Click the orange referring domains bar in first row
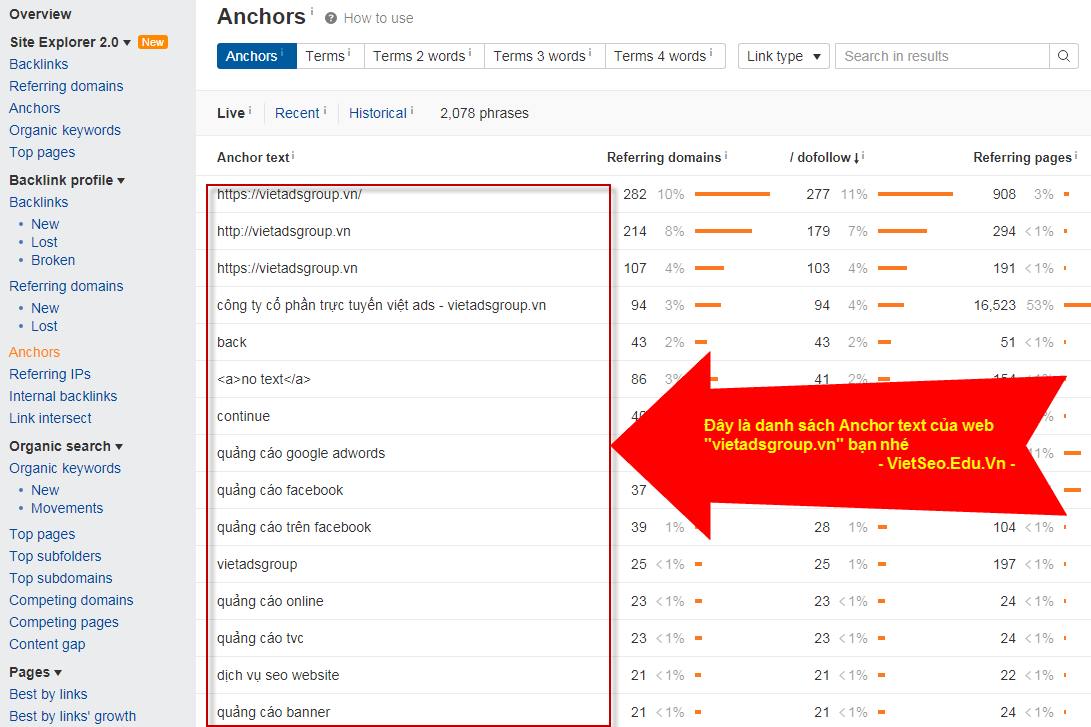The image size is (1091, 727). 731,194
